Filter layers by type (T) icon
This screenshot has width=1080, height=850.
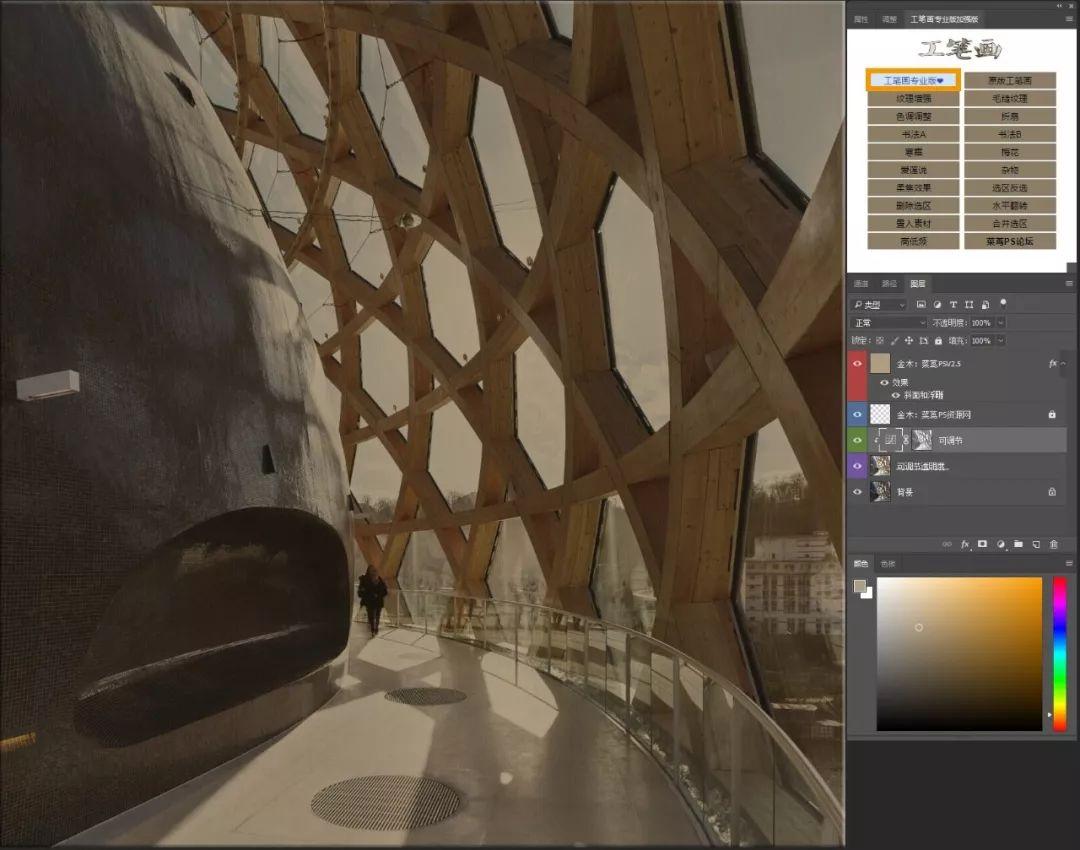click(953, 304)
